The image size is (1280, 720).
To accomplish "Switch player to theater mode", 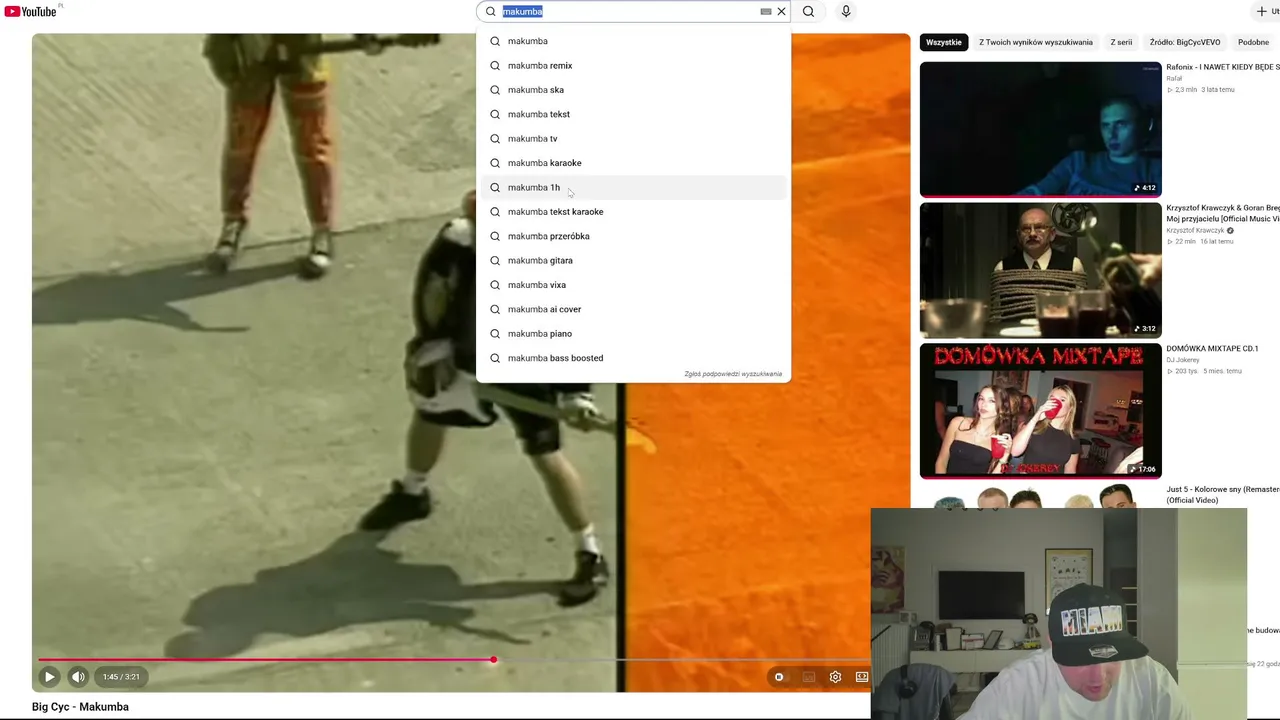I will point(862,677).
